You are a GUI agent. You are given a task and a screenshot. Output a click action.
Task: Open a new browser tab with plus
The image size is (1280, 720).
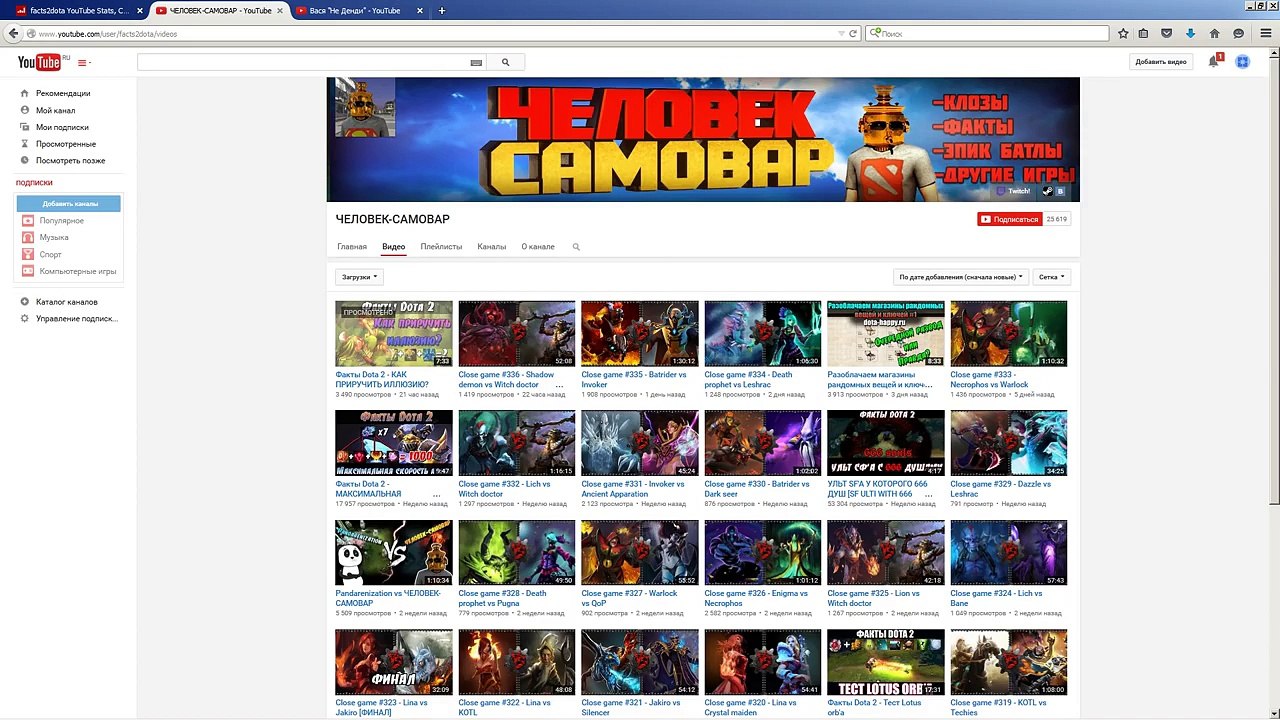[441, 11]
